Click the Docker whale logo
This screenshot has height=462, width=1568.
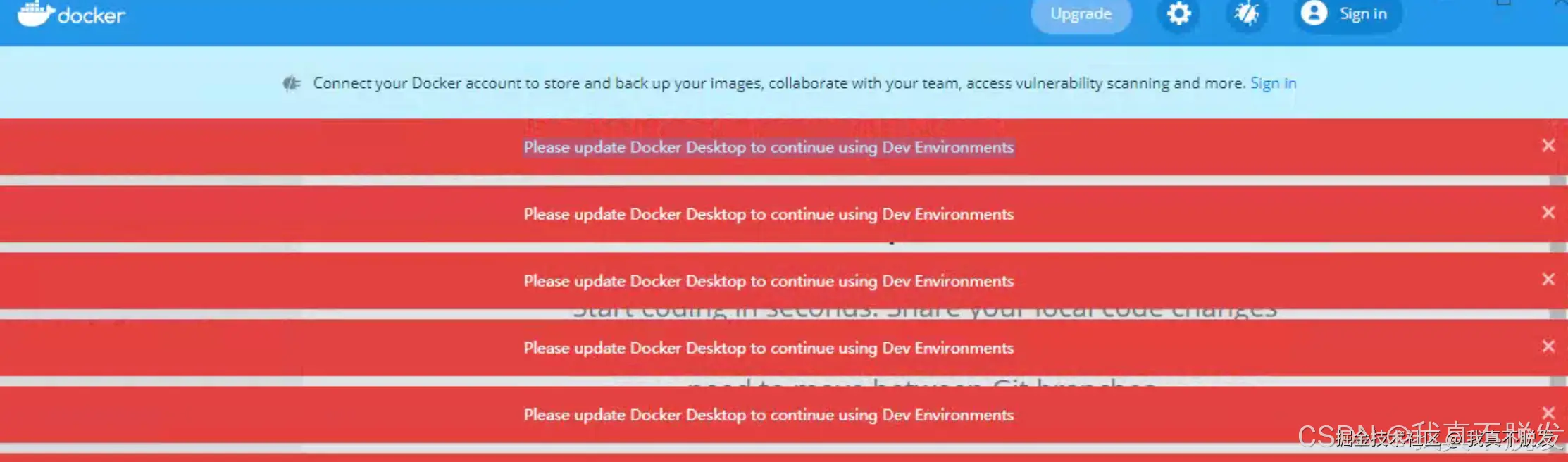(x=35, y=13)
